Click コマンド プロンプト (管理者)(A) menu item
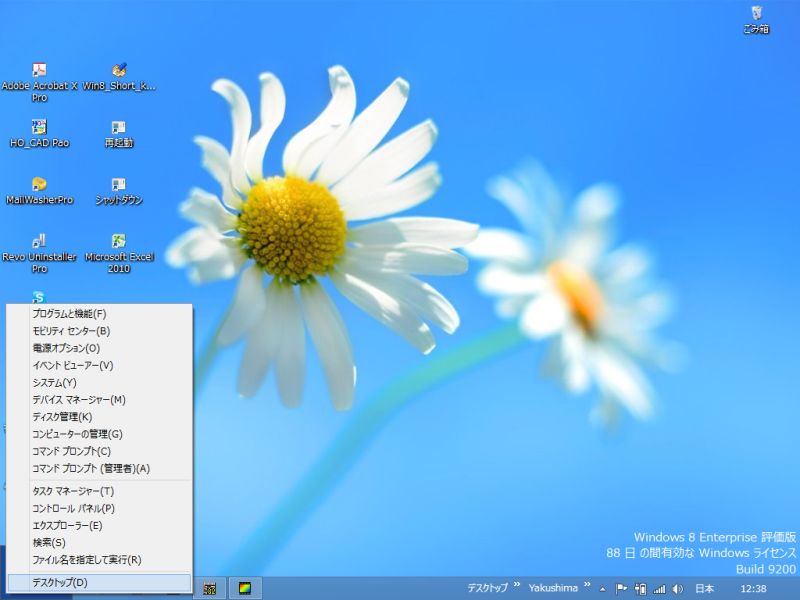 (90, 468)
